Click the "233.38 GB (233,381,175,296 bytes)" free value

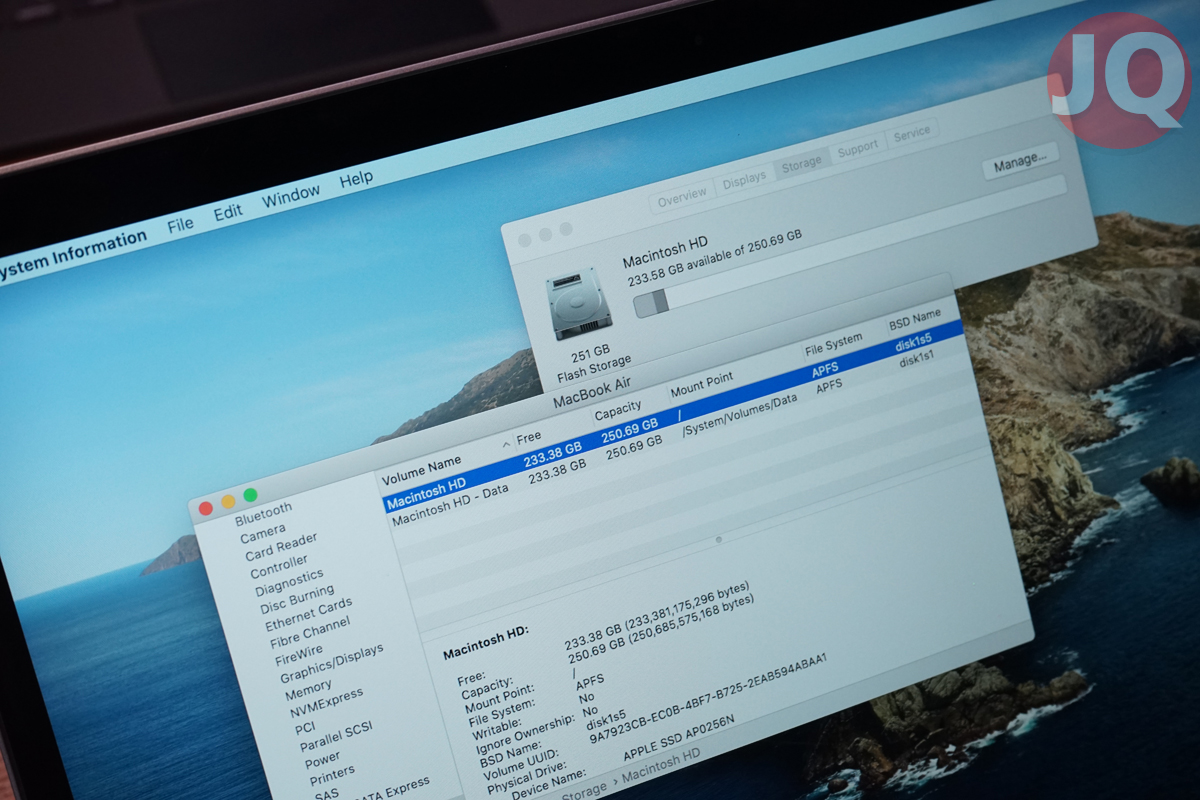[657, 616]
